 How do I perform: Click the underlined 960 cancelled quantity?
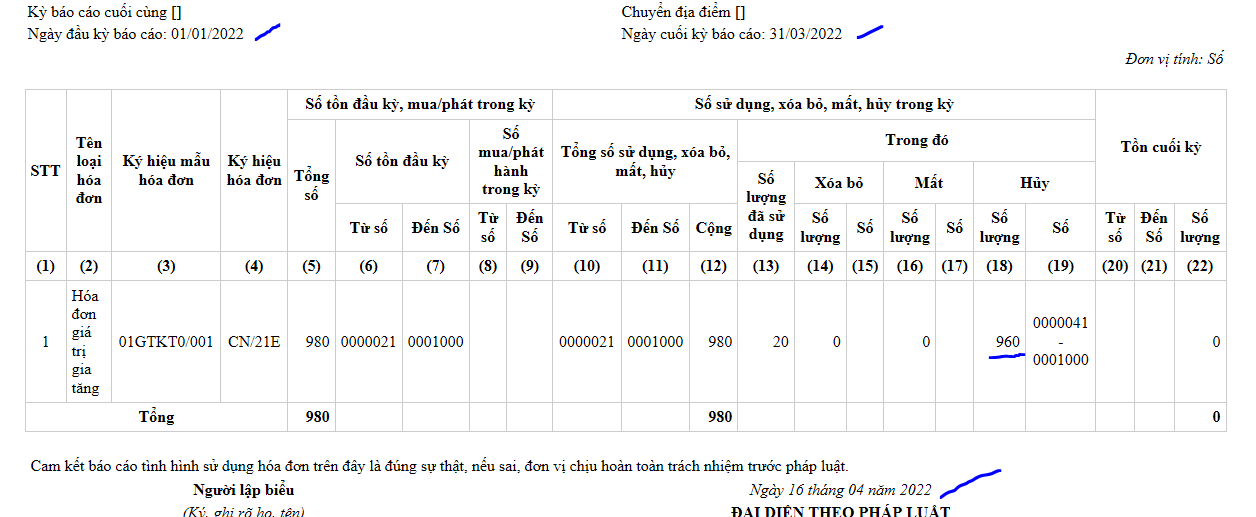pyautogui.click(x=1007, y=342)
